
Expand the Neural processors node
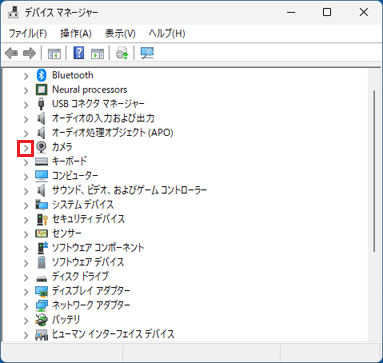click(x=26, y=90)
